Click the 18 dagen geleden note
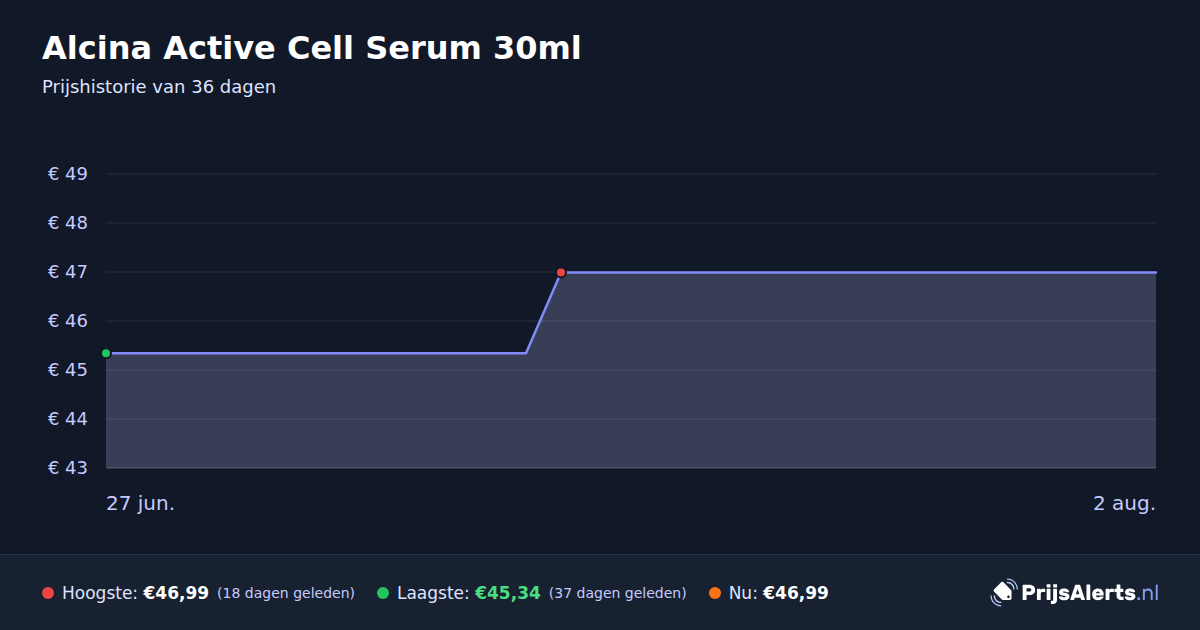 click(x=286, y=593)
